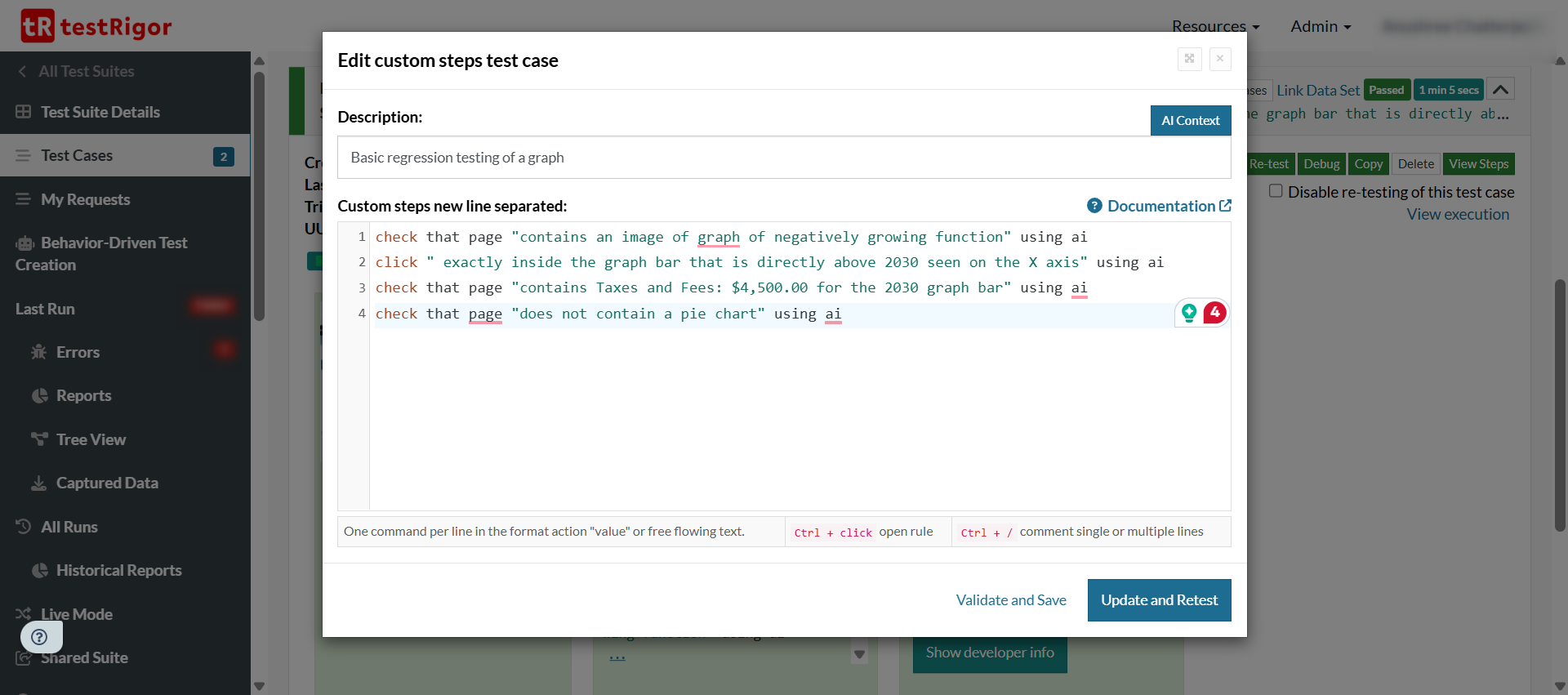This screenshot has width=1568, height=695.
Task: Click the Update and Retest button
Action: [1159, 600]
